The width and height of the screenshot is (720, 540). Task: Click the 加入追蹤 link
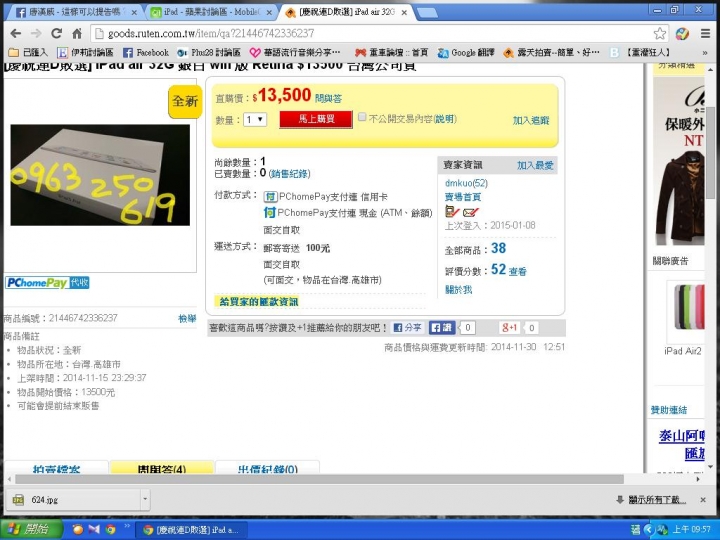531,120
